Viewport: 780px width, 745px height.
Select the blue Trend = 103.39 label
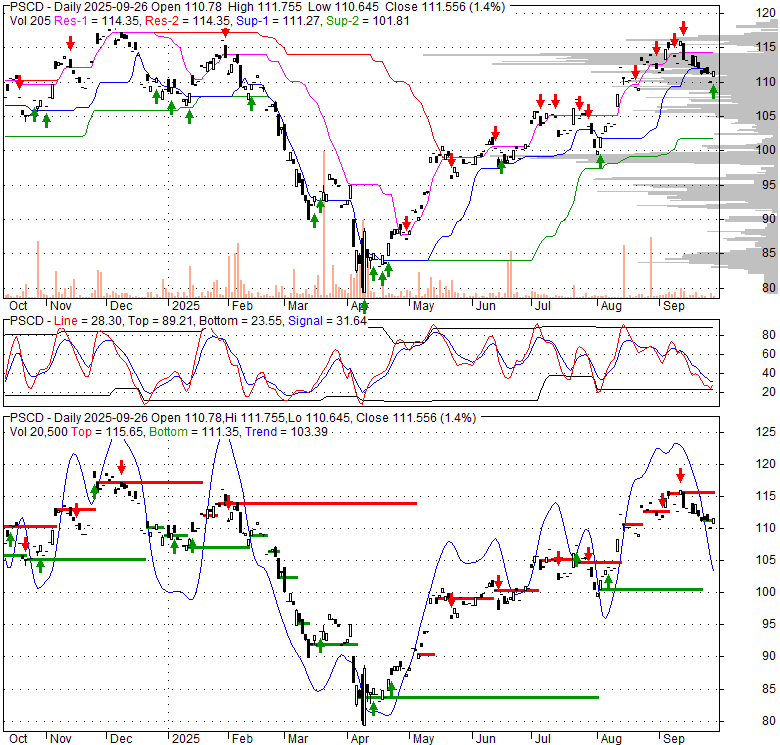[x=286, y=432]
